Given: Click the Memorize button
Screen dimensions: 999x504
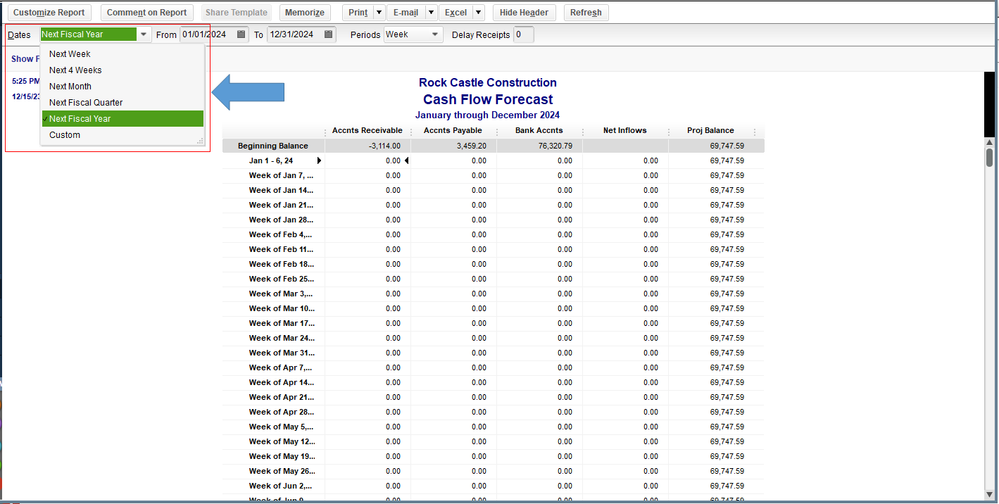Looking at the screenshot, I should tap(305, 13).
